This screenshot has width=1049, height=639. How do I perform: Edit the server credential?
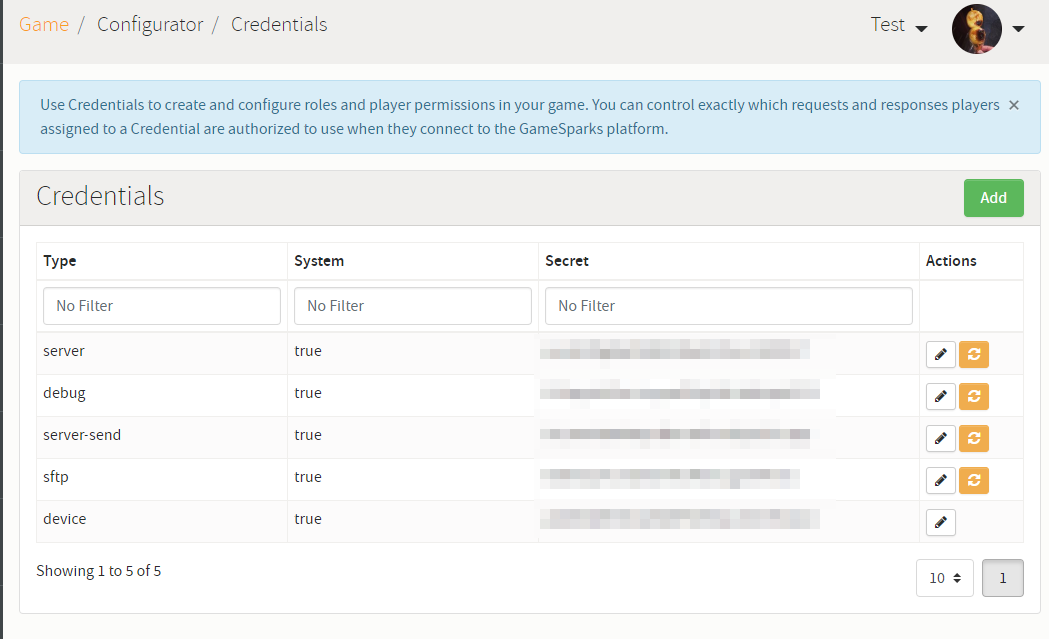pyautogui.click(x=940, y=354)
